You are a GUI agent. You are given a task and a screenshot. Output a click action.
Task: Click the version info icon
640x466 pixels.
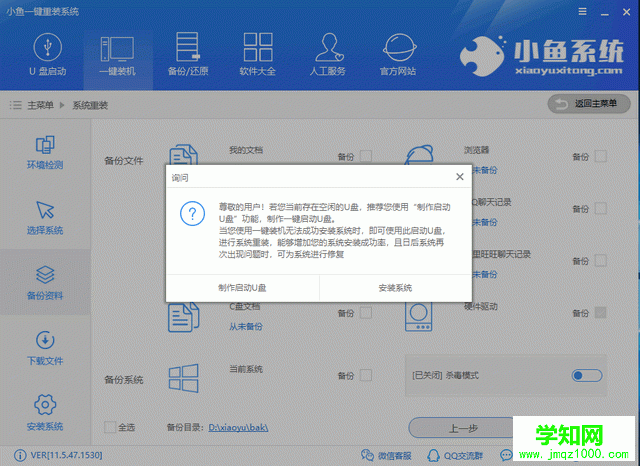(x=20, y=455)
